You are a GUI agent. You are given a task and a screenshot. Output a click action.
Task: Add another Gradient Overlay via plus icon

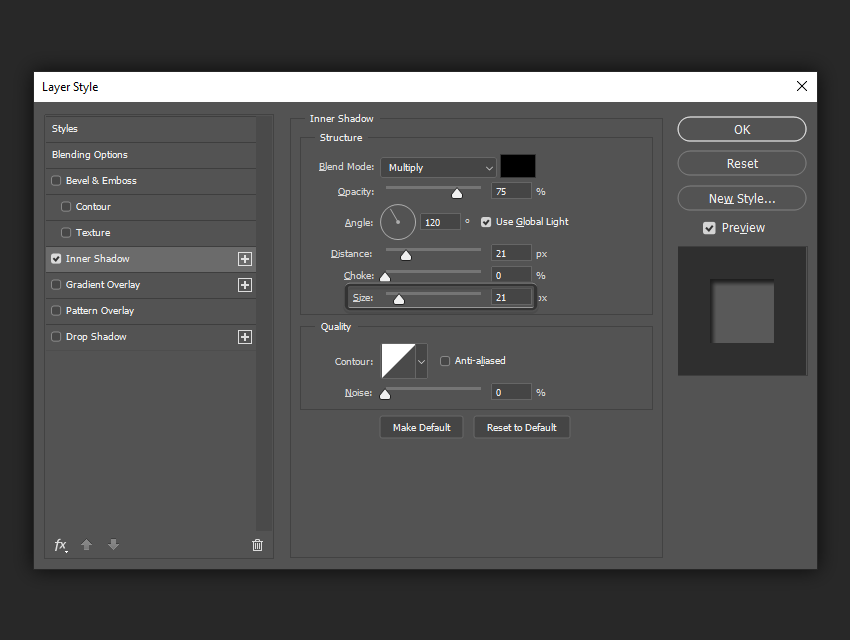point(245,285)
